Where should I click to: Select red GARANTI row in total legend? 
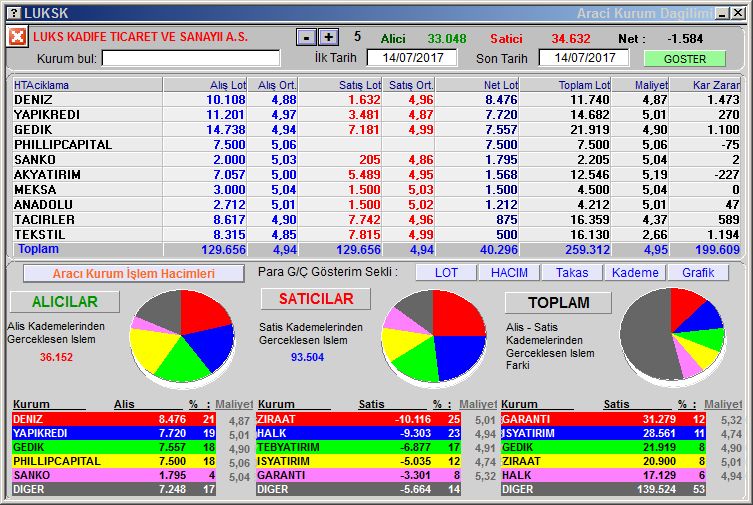(603, 419)
